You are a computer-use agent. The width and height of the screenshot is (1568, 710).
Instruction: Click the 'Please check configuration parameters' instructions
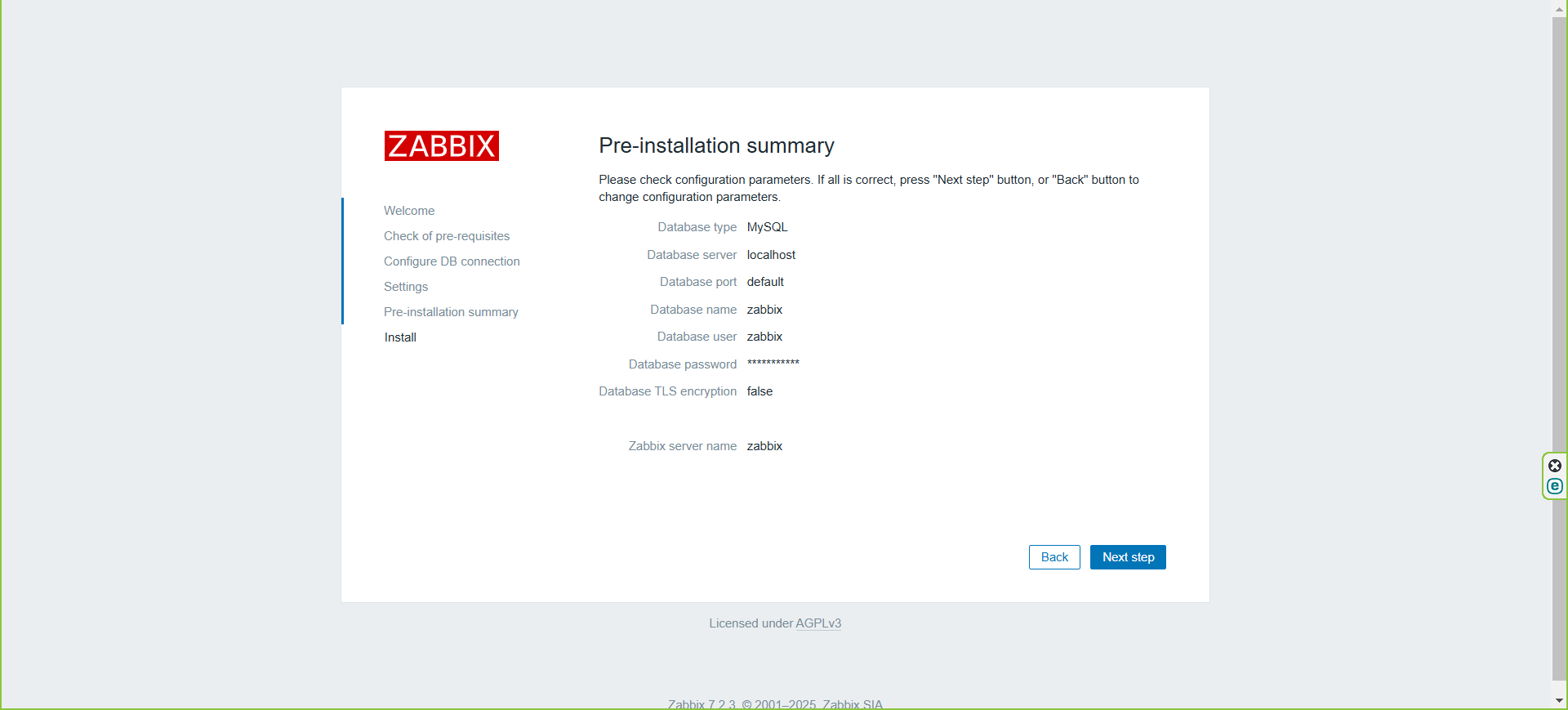(869, 188)
